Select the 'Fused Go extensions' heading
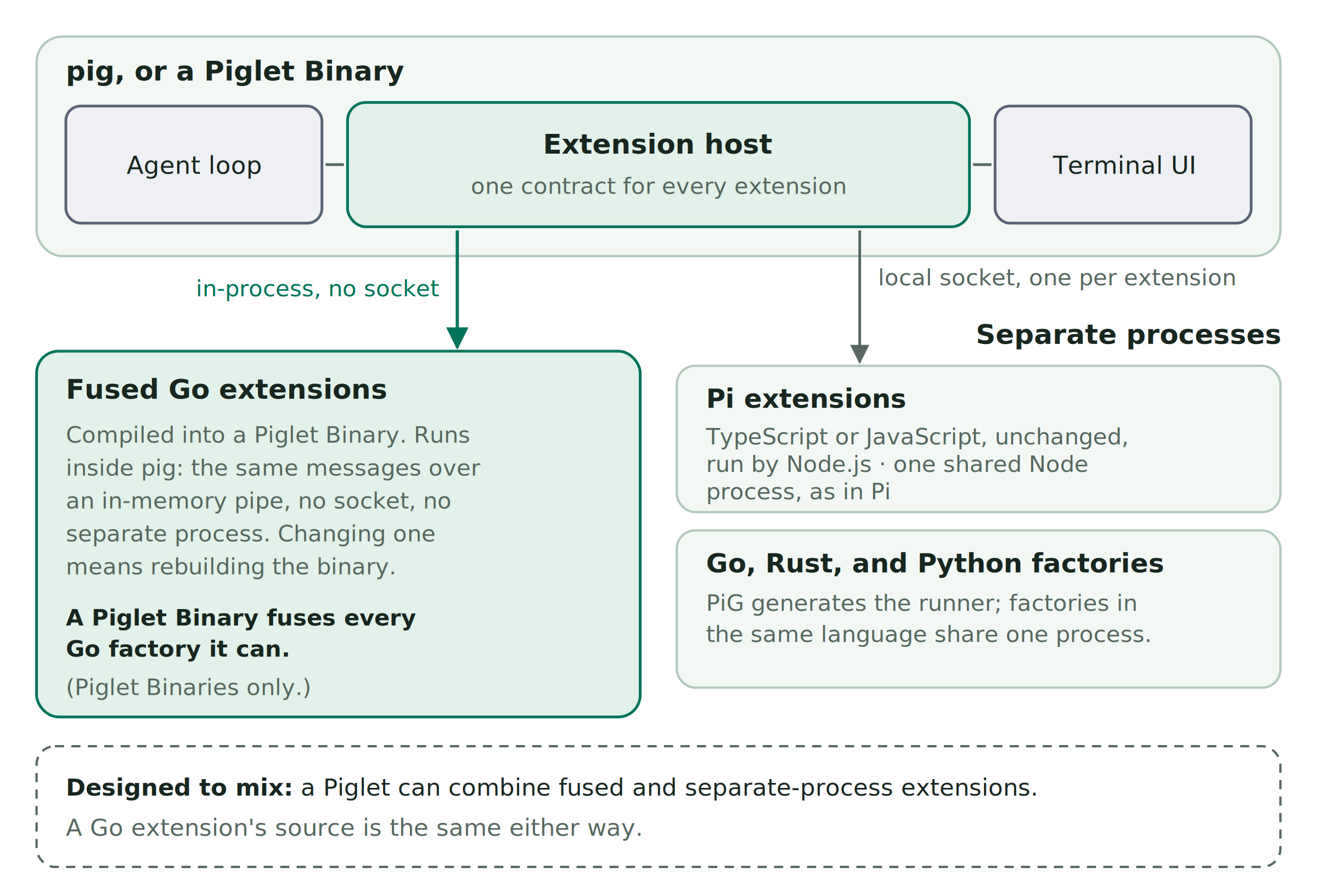 [226, 390]
